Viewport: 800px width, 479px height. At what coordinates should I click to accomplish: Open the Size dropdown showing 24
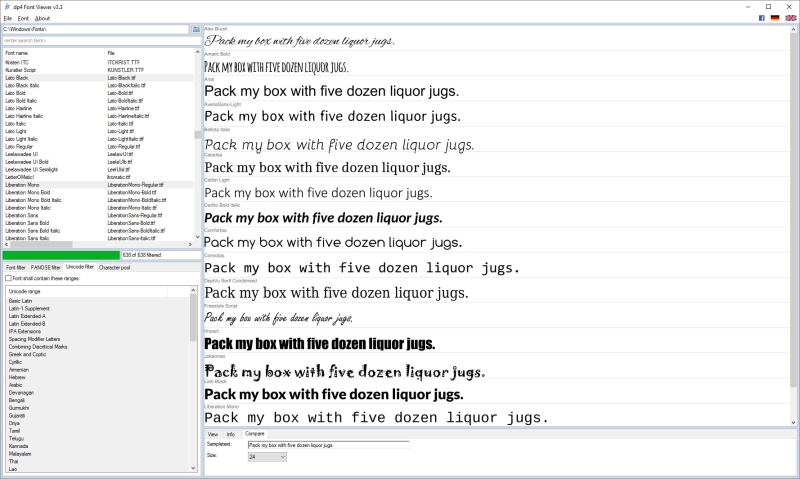(x=267, y=457)
